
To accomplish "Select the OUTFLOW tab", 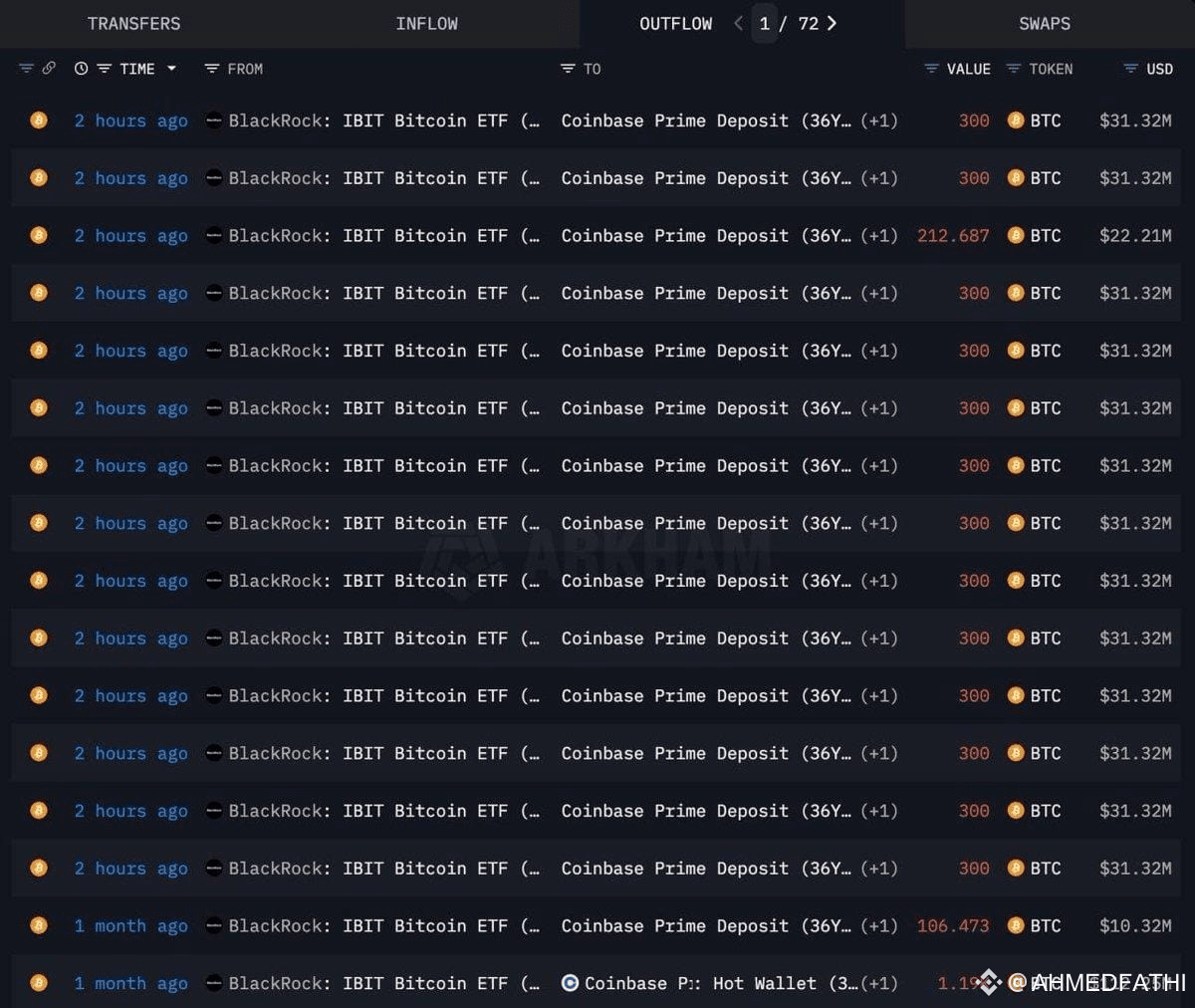I will point(675,23).
